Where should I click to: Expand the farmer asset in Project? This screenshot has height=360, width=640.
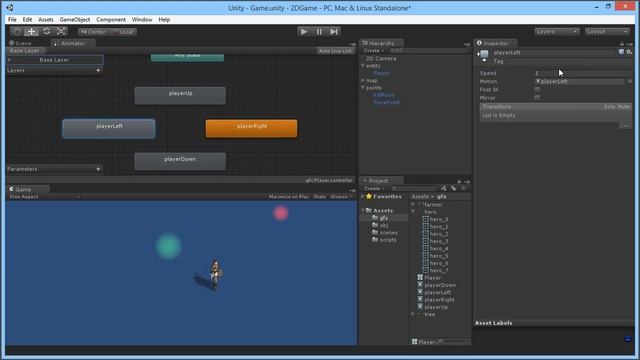click(x=413, y=204)
